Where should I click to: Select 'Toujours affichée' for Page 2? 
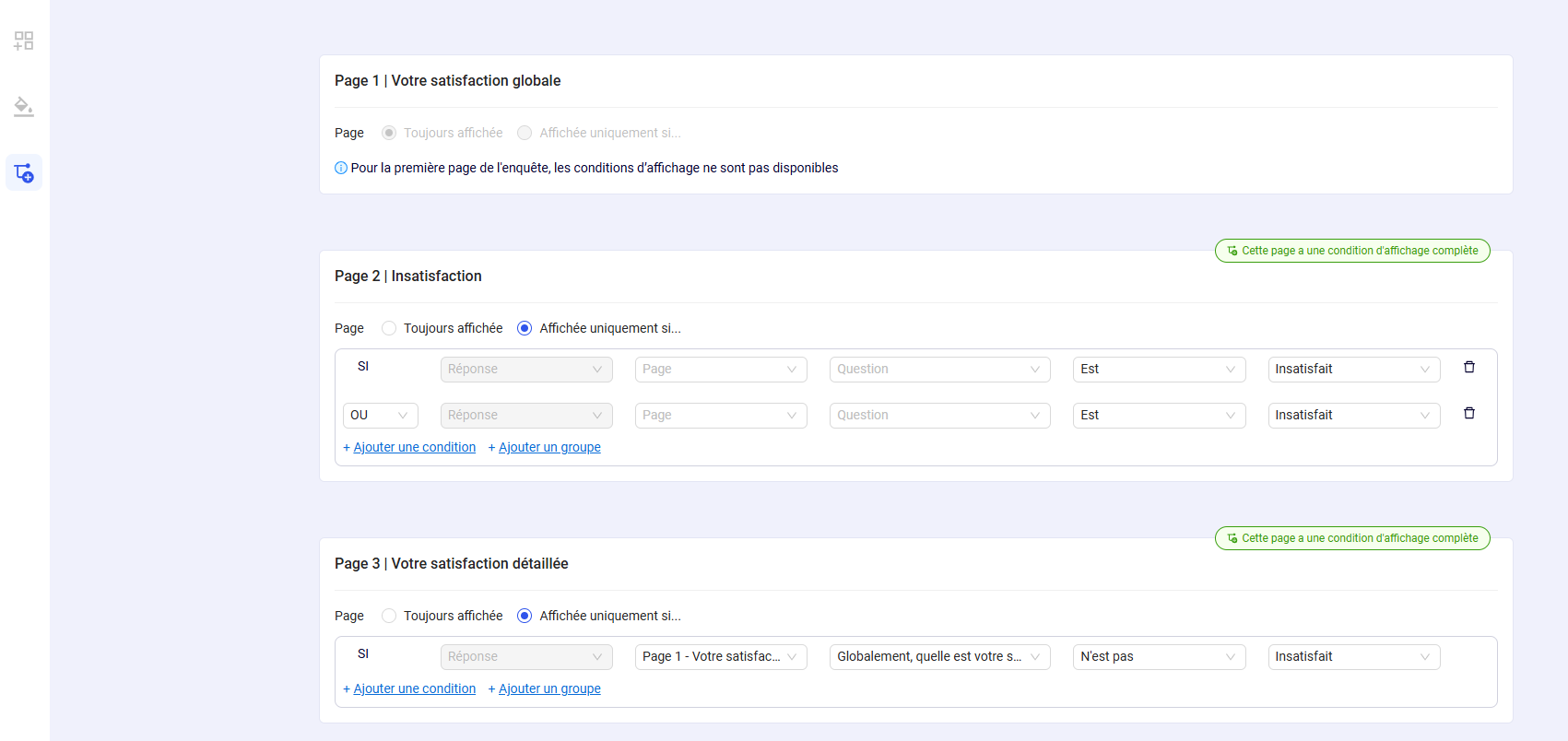(389, 328)
